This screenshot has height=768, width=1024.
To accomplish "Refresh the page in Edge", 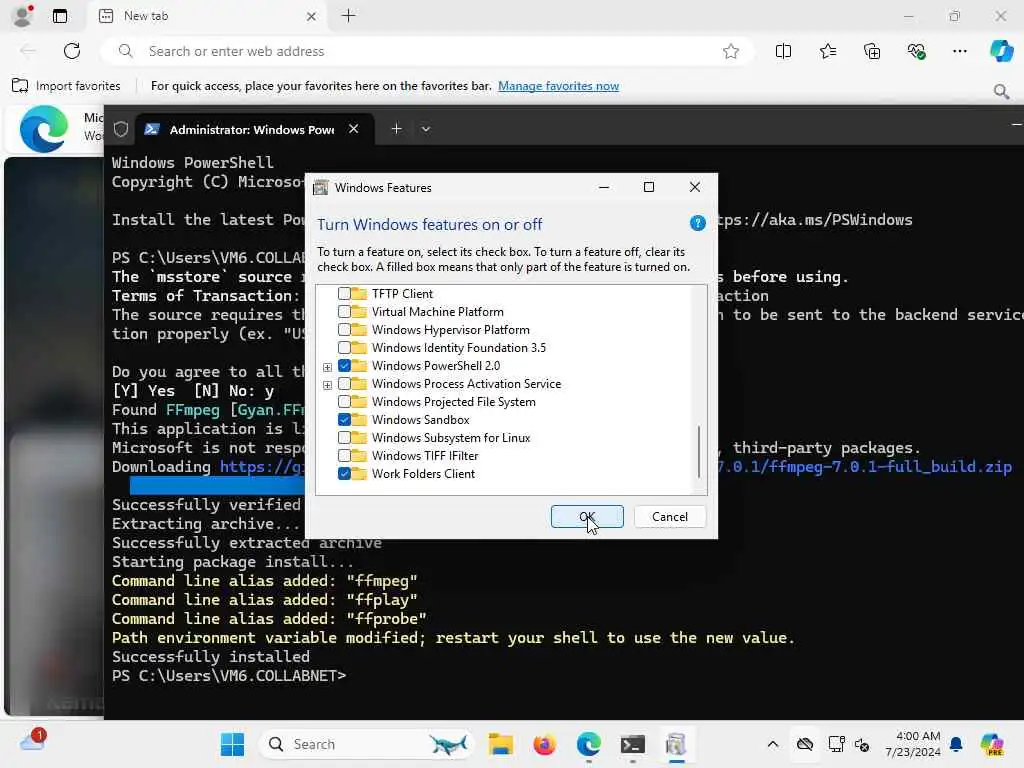I will tap(72, 51).
